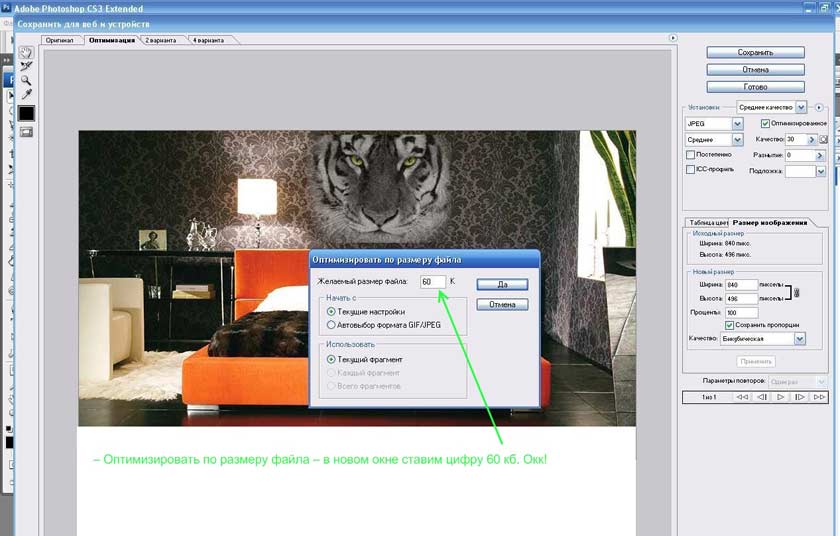Select the Hand tool icon
This screenshot has width=840, height=536.
pos(26,52)
